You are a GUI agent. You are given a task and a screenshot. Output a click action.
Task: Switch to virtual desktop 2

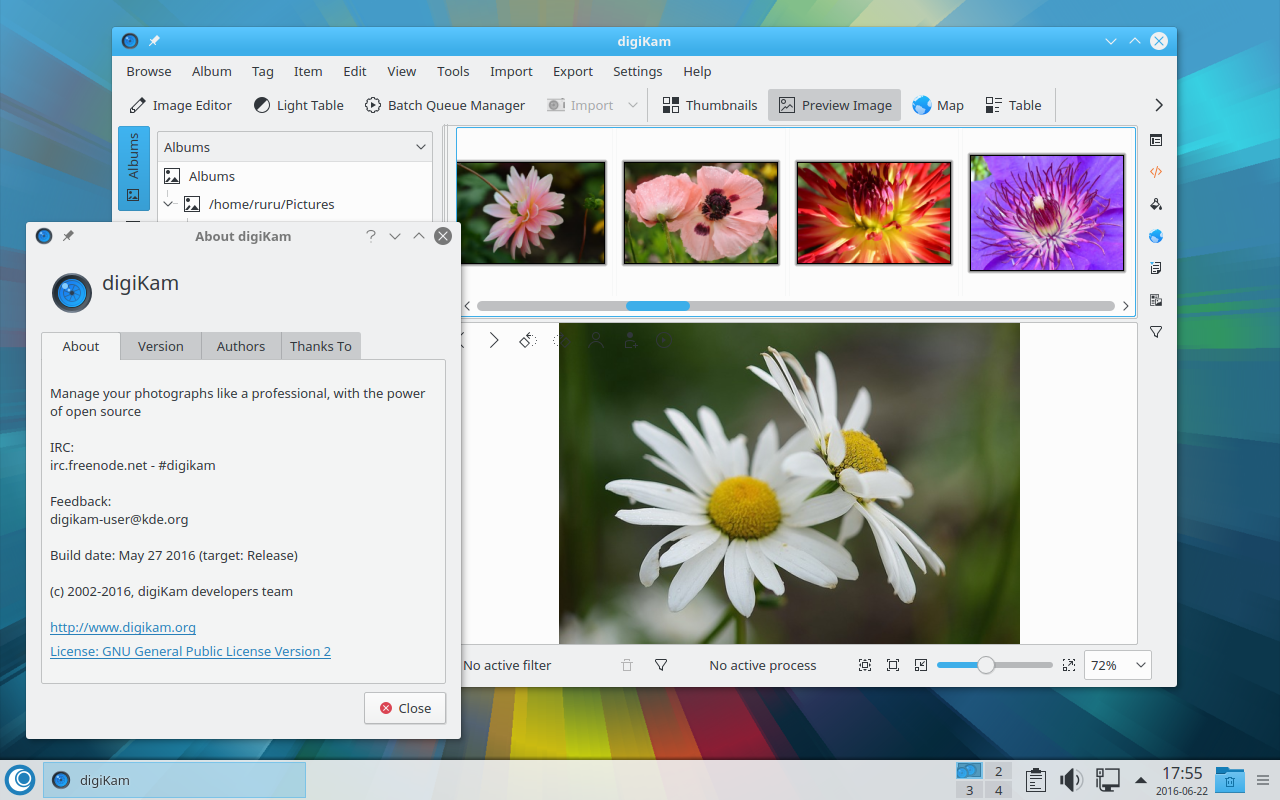tap(997, 771)
